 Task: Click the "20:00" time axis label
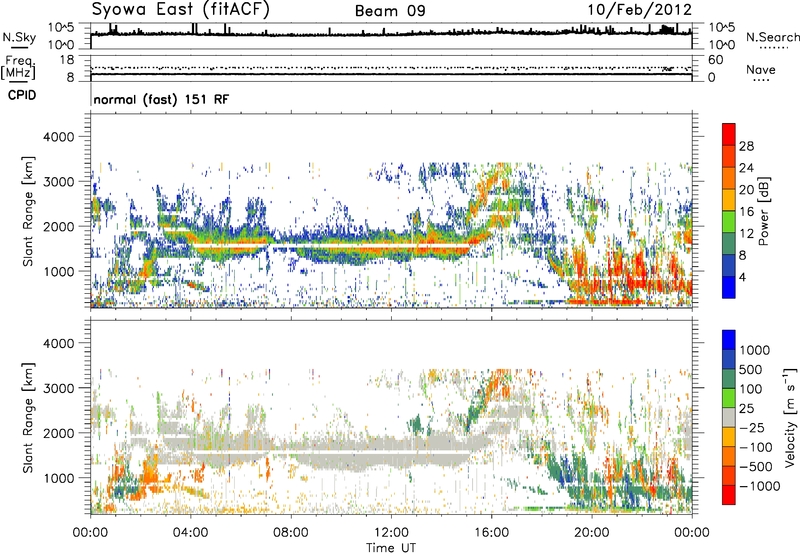click(592, 533)
